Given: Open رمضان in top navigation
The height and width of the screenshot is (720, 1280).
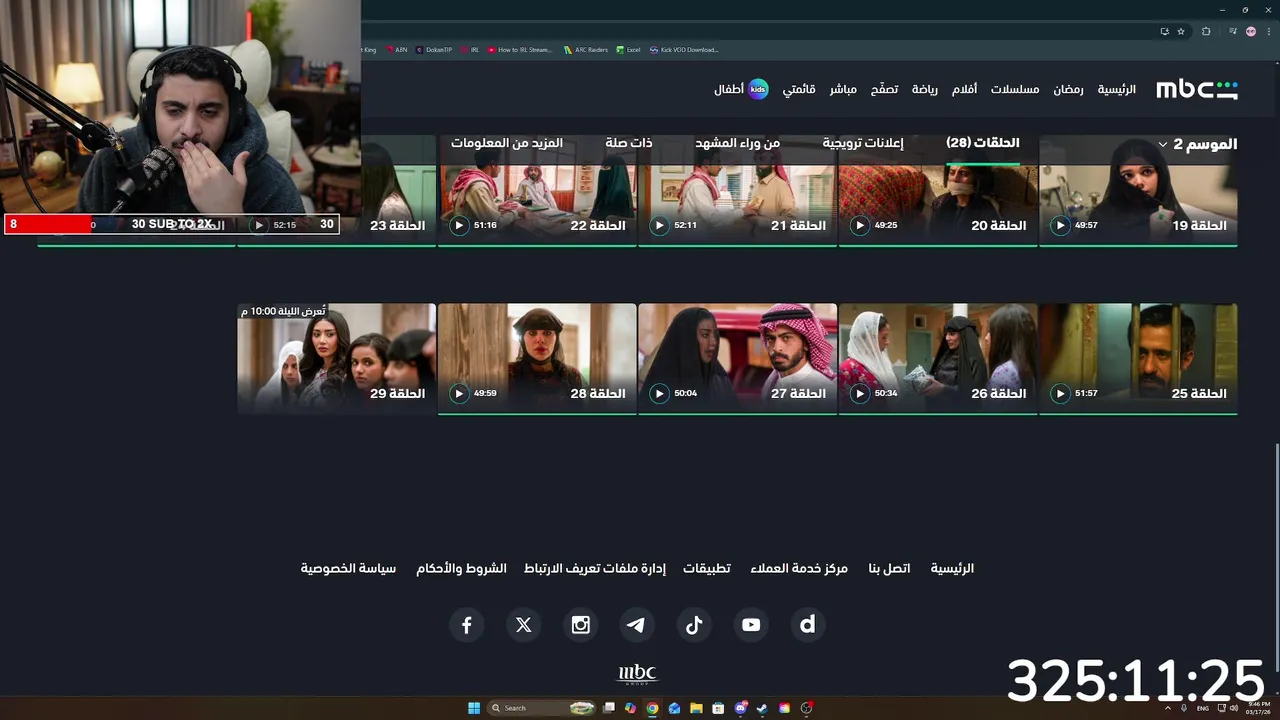Looking at the screenshot, I should pos(1068,89).
